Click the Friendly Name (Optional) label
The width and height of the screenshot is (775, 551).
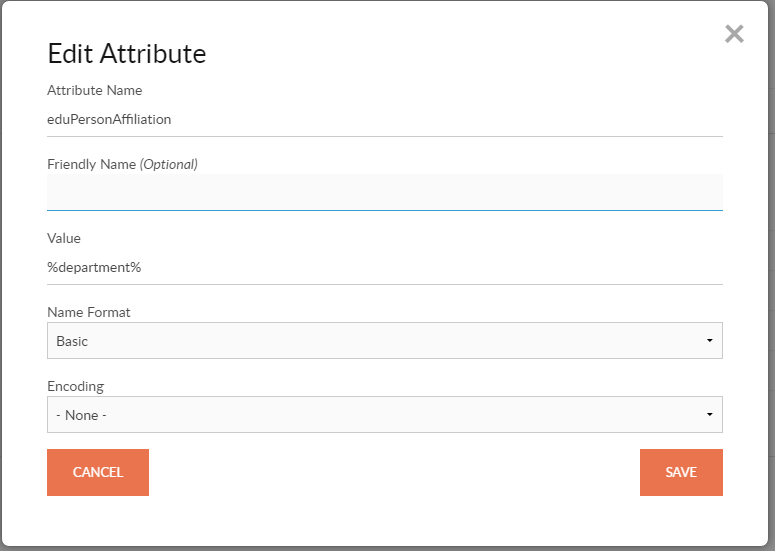(122, 164)
